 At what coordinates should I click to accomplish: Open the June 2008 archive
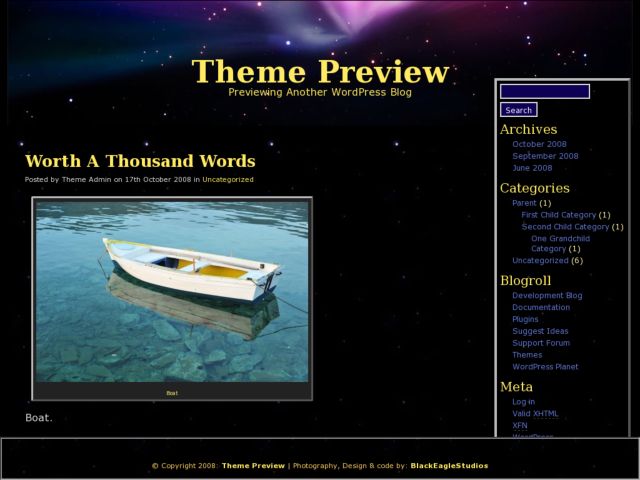pos(532,168)
